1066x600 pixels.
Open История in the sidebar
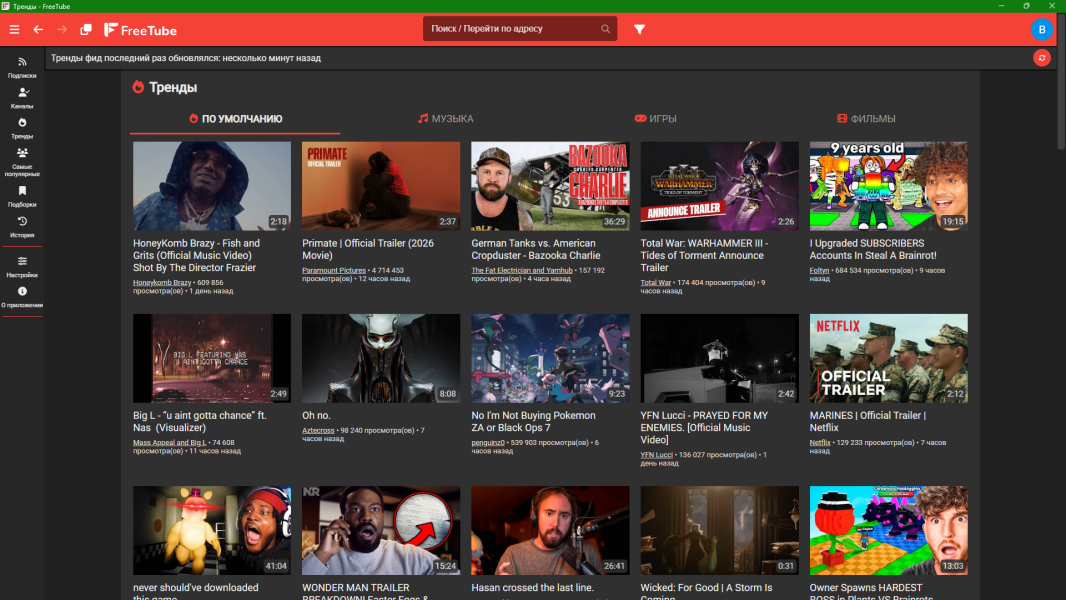point(22,227)
